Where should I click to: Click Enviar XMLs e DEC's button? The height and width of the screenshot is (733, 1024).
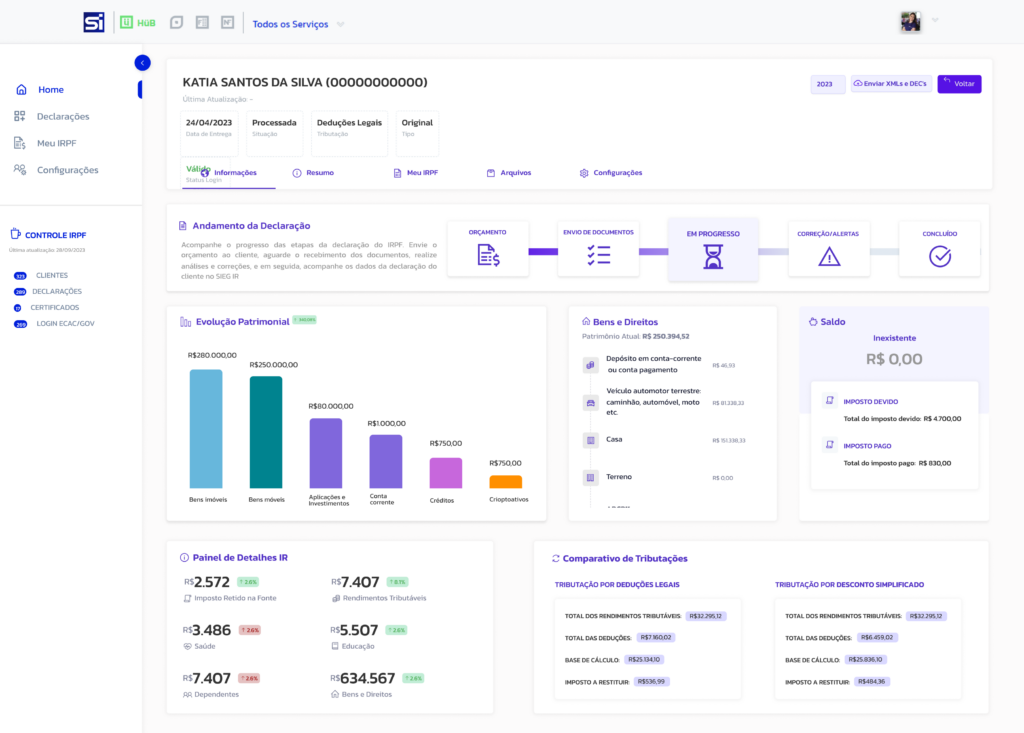(x=891, y=84)
